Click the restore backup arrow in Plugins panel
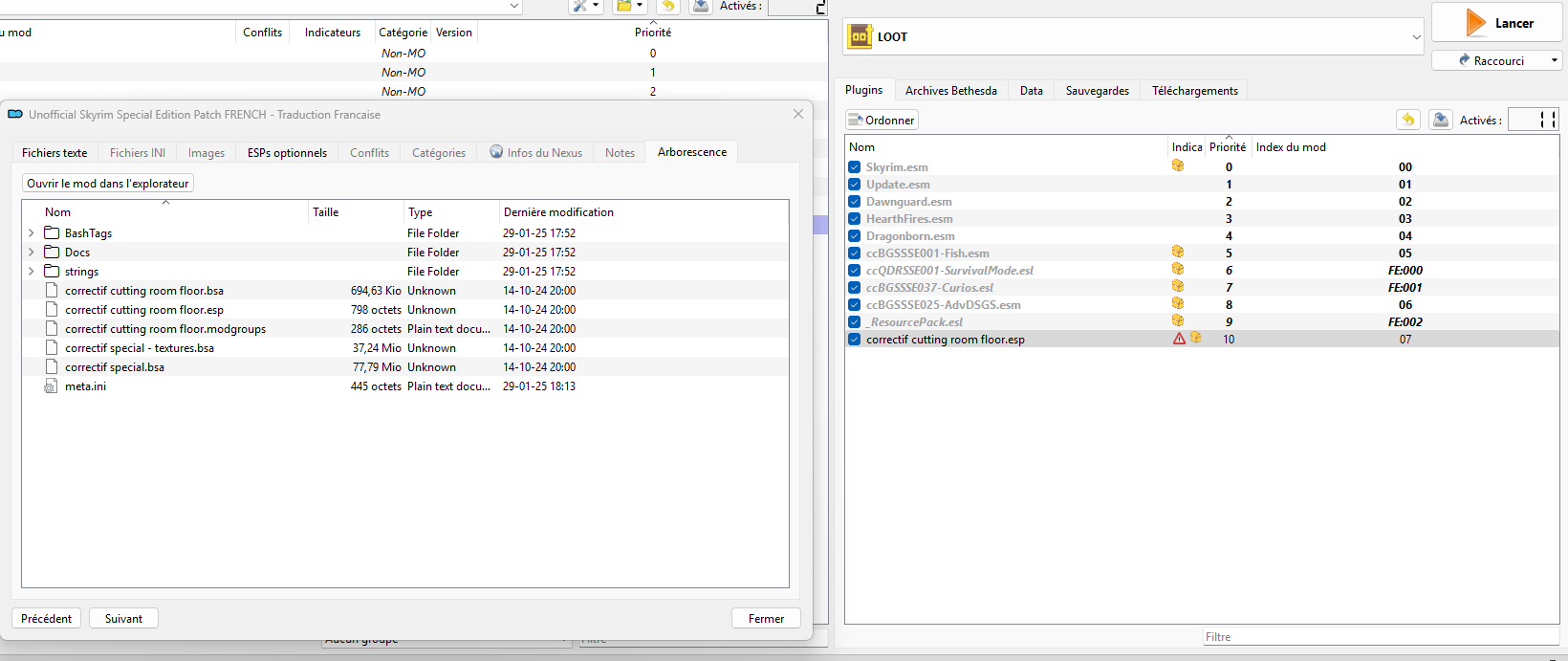Screen dimensions: 1568x661 tap(1408, 120)
